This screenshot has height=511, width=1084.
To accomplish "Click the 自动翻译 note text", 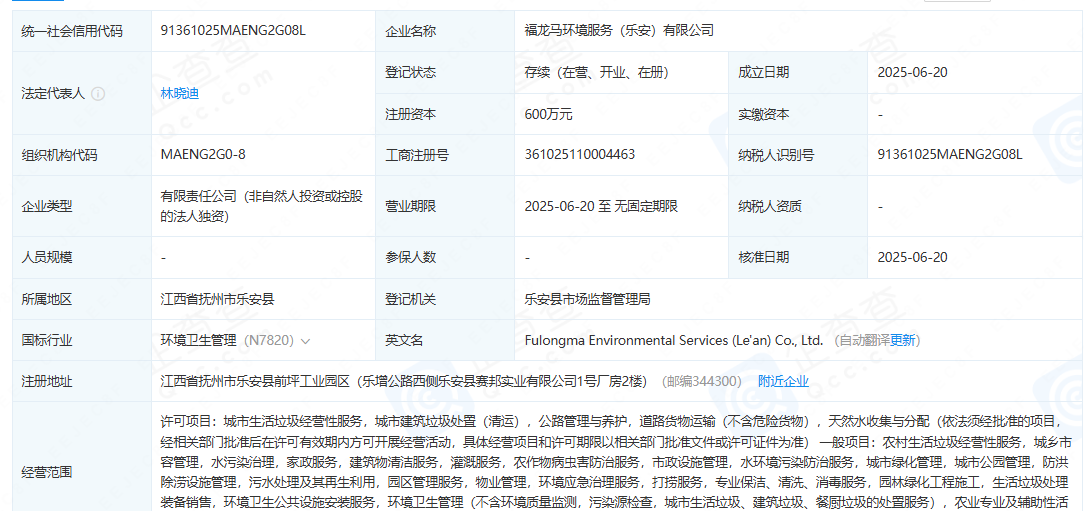I will tap(861, 340).
